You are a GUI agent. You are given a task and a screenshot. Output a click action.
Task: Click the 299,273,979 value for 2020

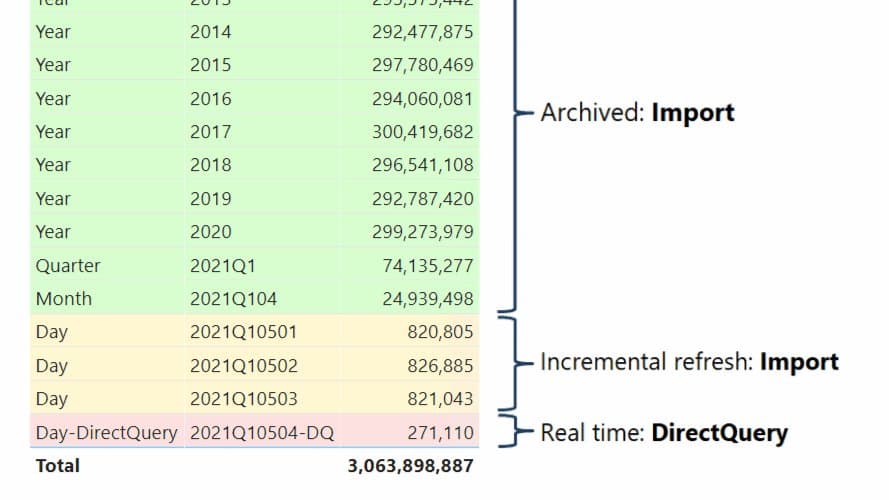[x=422, y=232]
